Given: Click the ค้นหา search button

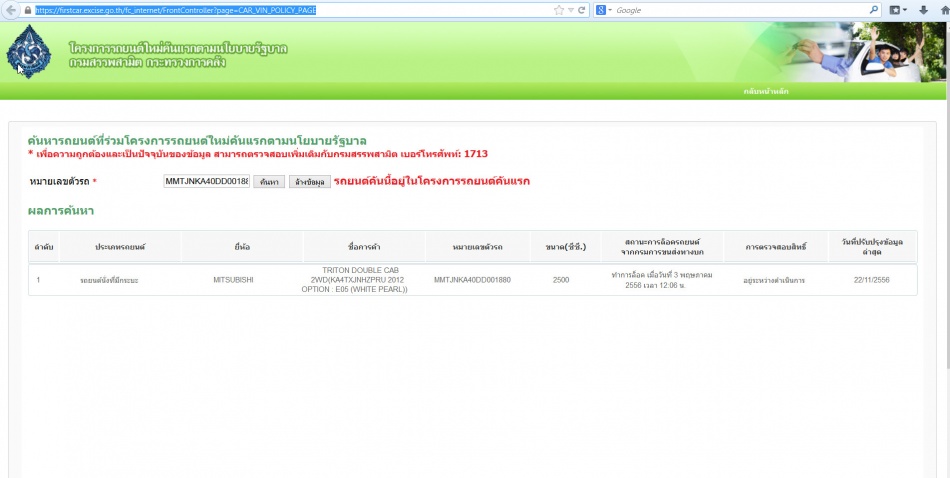Looking at the screenshot, I should (x=269, y=182).
